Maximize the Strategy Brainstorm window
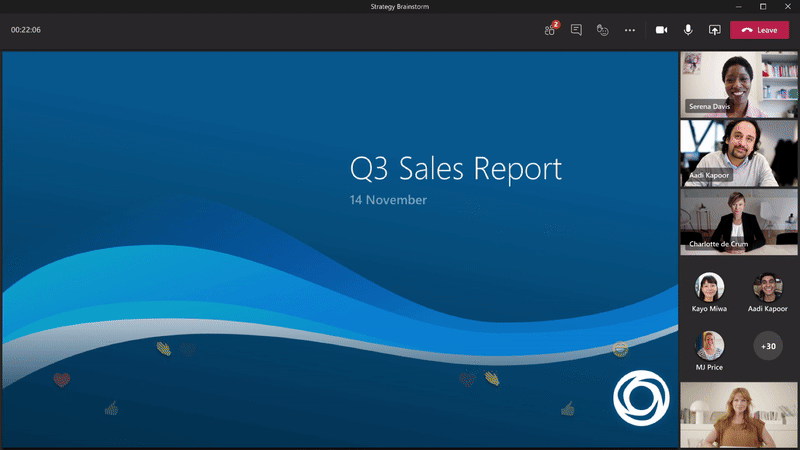 [763, 7]
